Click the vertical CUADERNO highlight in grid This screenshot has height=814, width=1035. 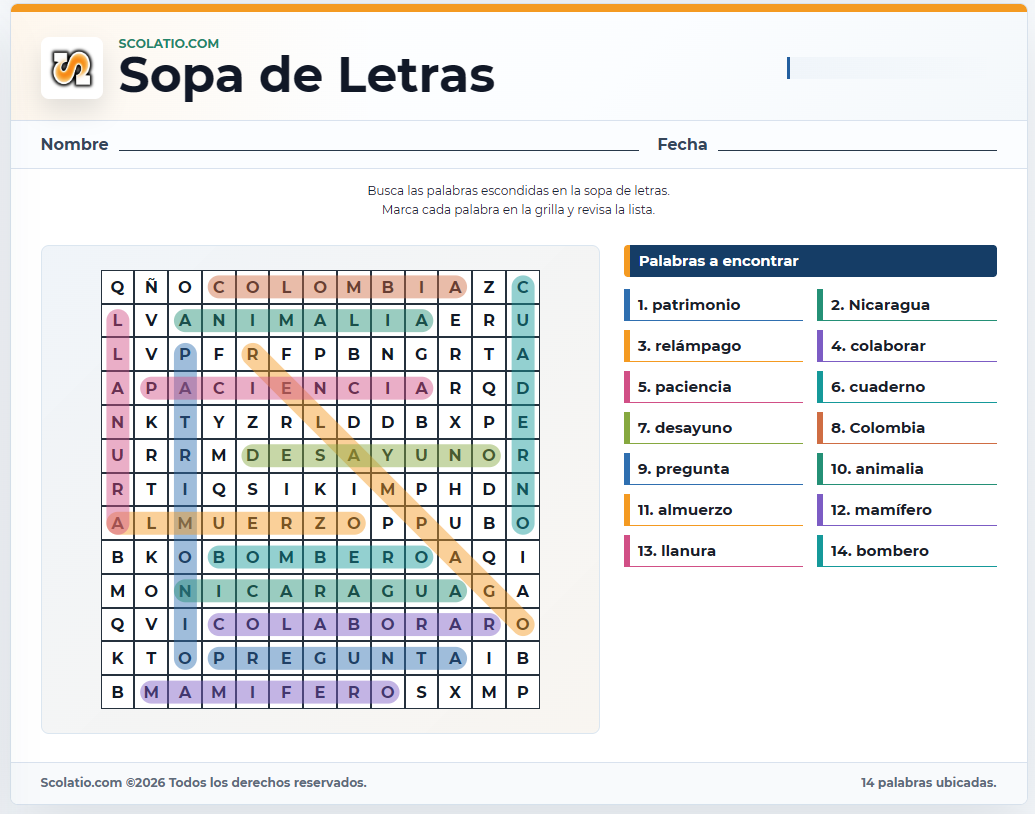click(x=523, y=405)
